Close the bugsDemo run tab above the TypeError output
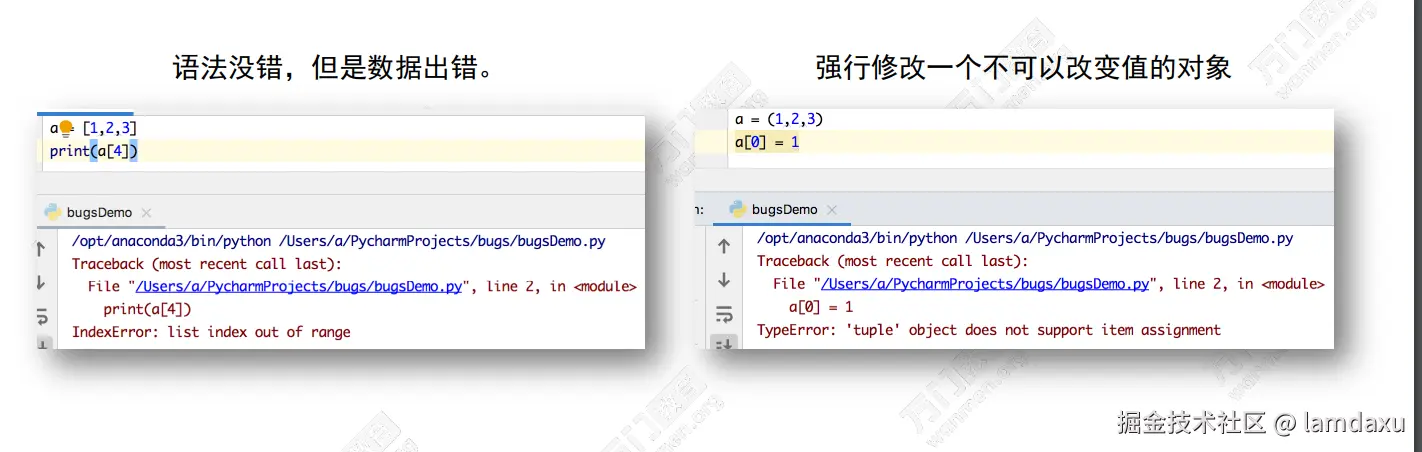This screenshot has height=452, width=1422. point(832,210)
